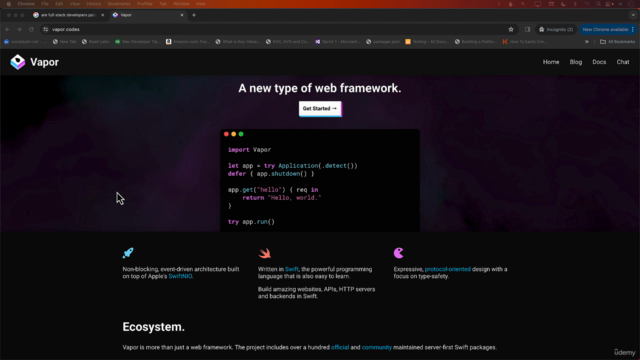640x360 pixels.
Task: Expand the tab search dropdown arrow
Action: click(x=633, y=15)
